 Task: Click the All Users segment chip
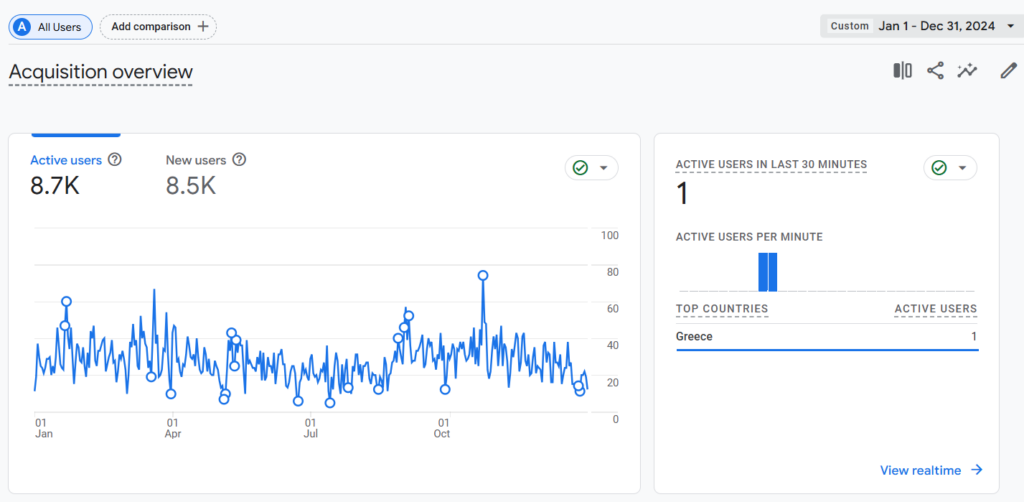click(x=51, y=27)
